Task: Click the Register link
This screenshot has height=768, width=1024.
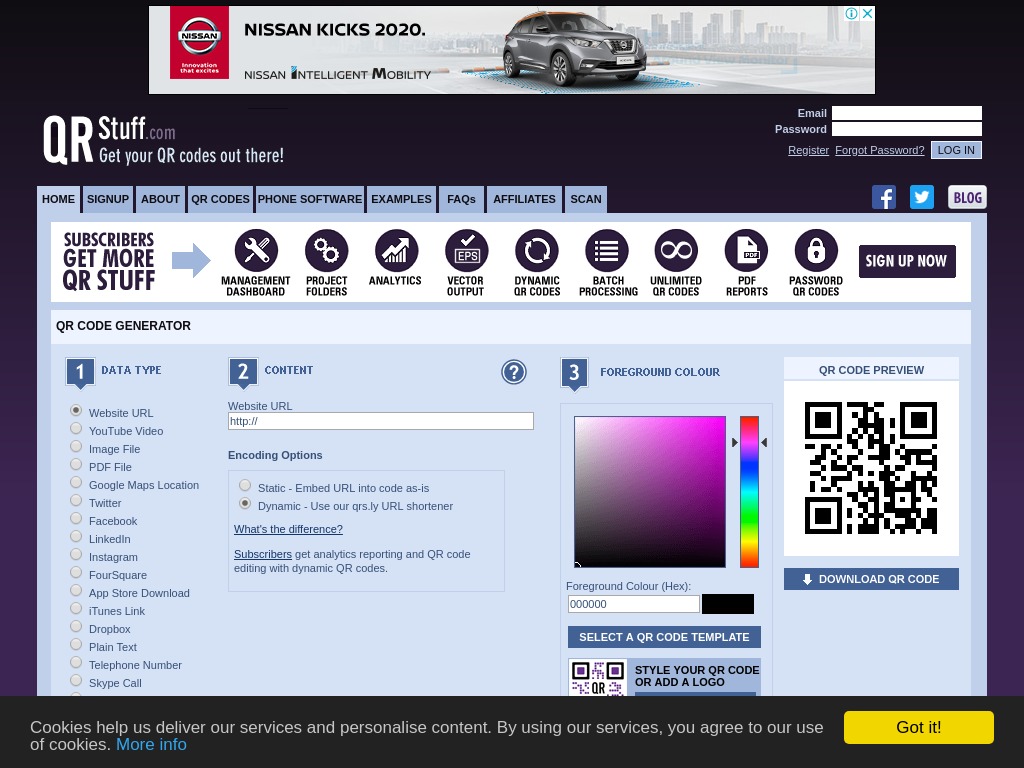Action: click(808, 150)
